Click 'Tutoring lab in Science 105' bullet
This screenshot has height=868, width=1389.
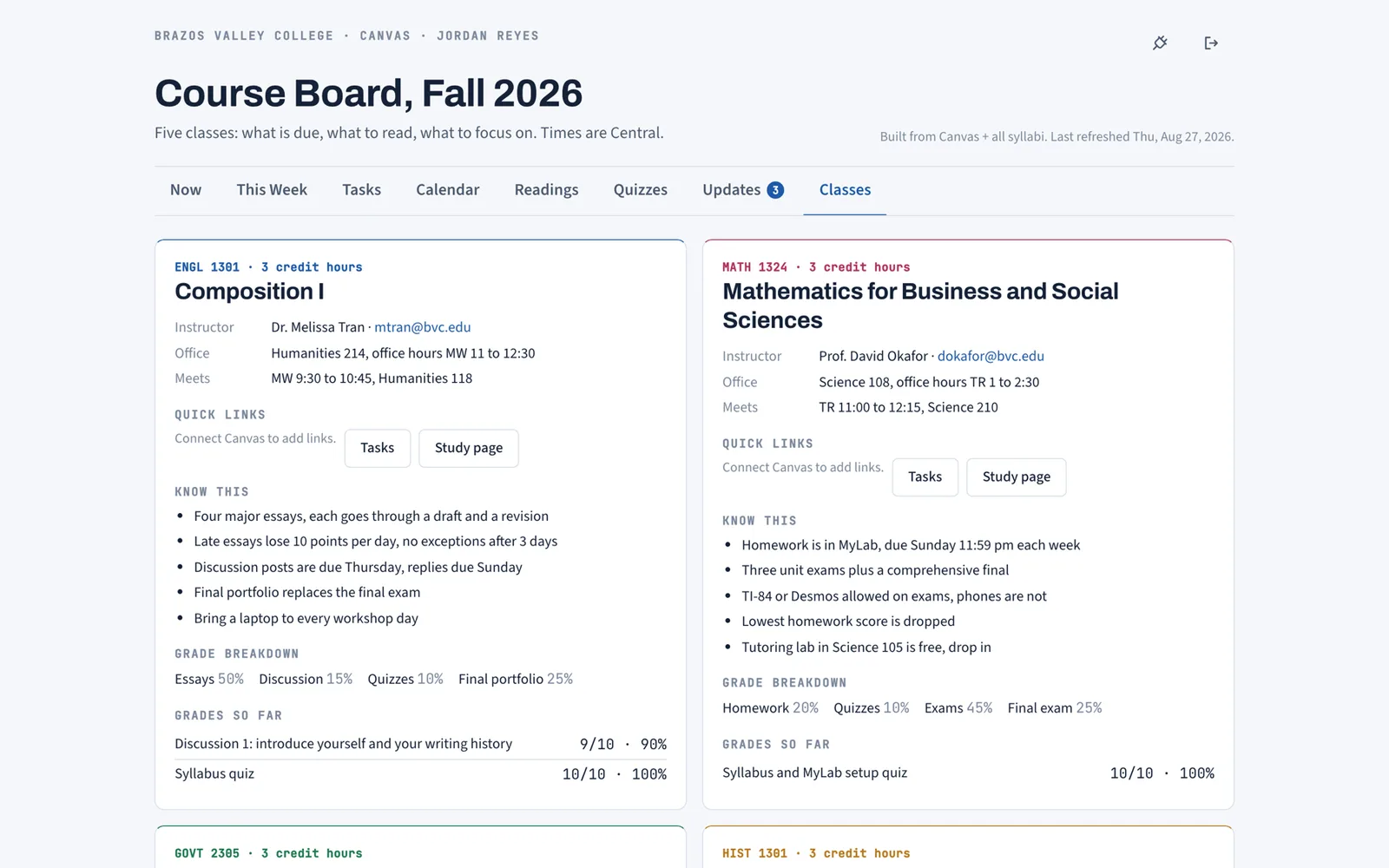point(866,647)
